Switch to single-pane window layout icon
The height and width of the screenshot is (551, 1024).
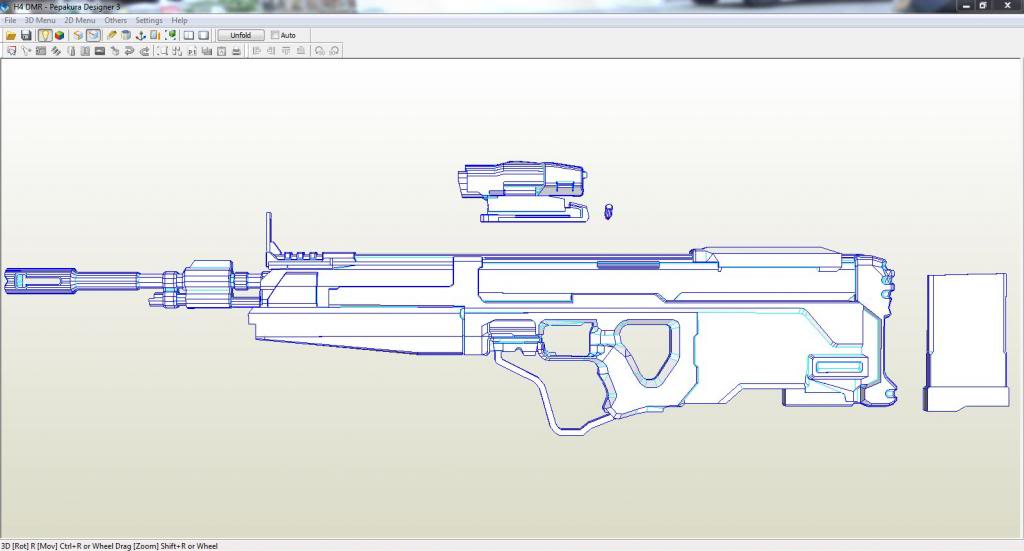(204, 35)
